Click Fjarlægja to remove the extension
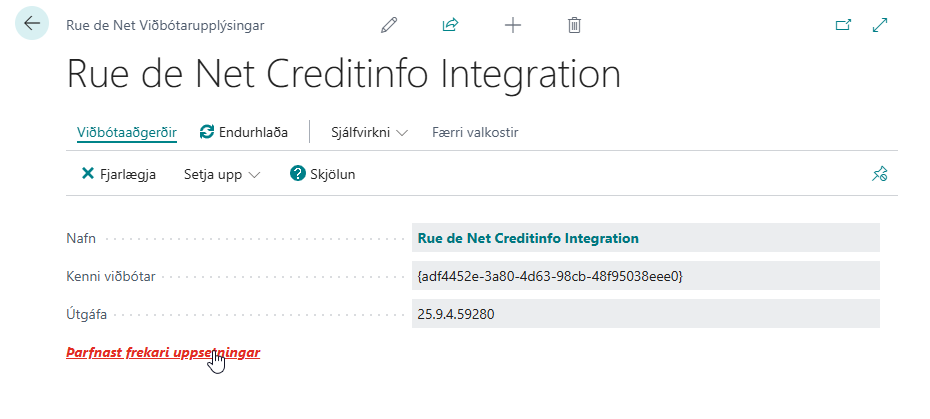The width and height of the screenshot is (930, 419). pos(118,174)
